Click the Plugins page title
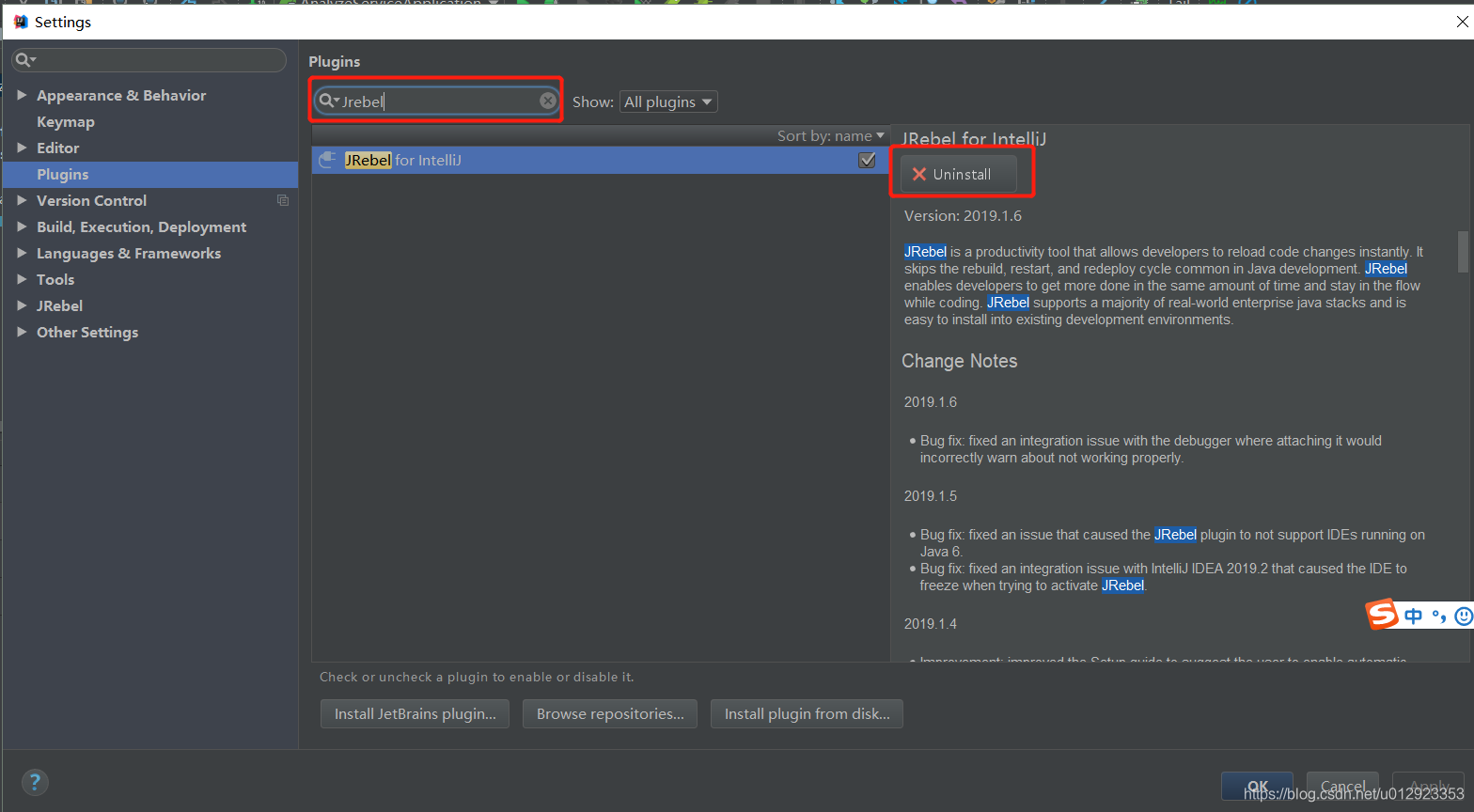Viewport: 1474px width, 812px height. (335, 61)
